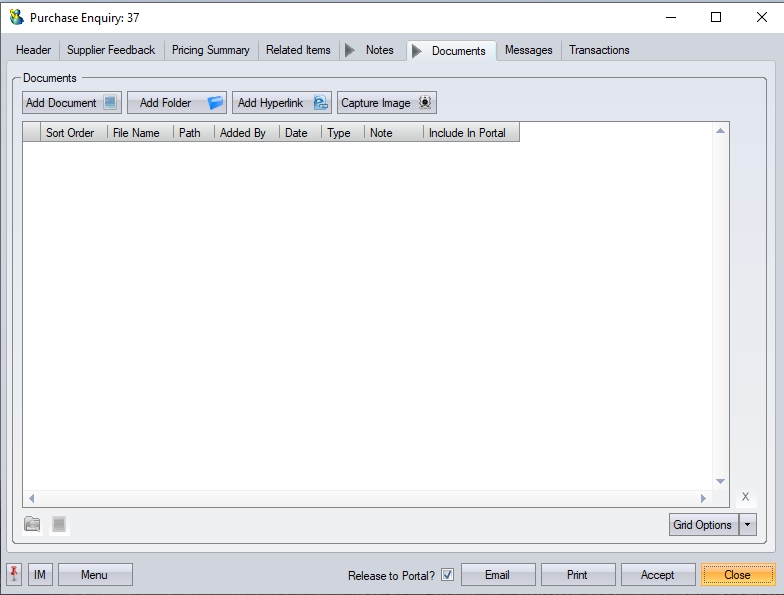
Task: Click the Print button
Action: pyautogui.click(x=578, y=575)
